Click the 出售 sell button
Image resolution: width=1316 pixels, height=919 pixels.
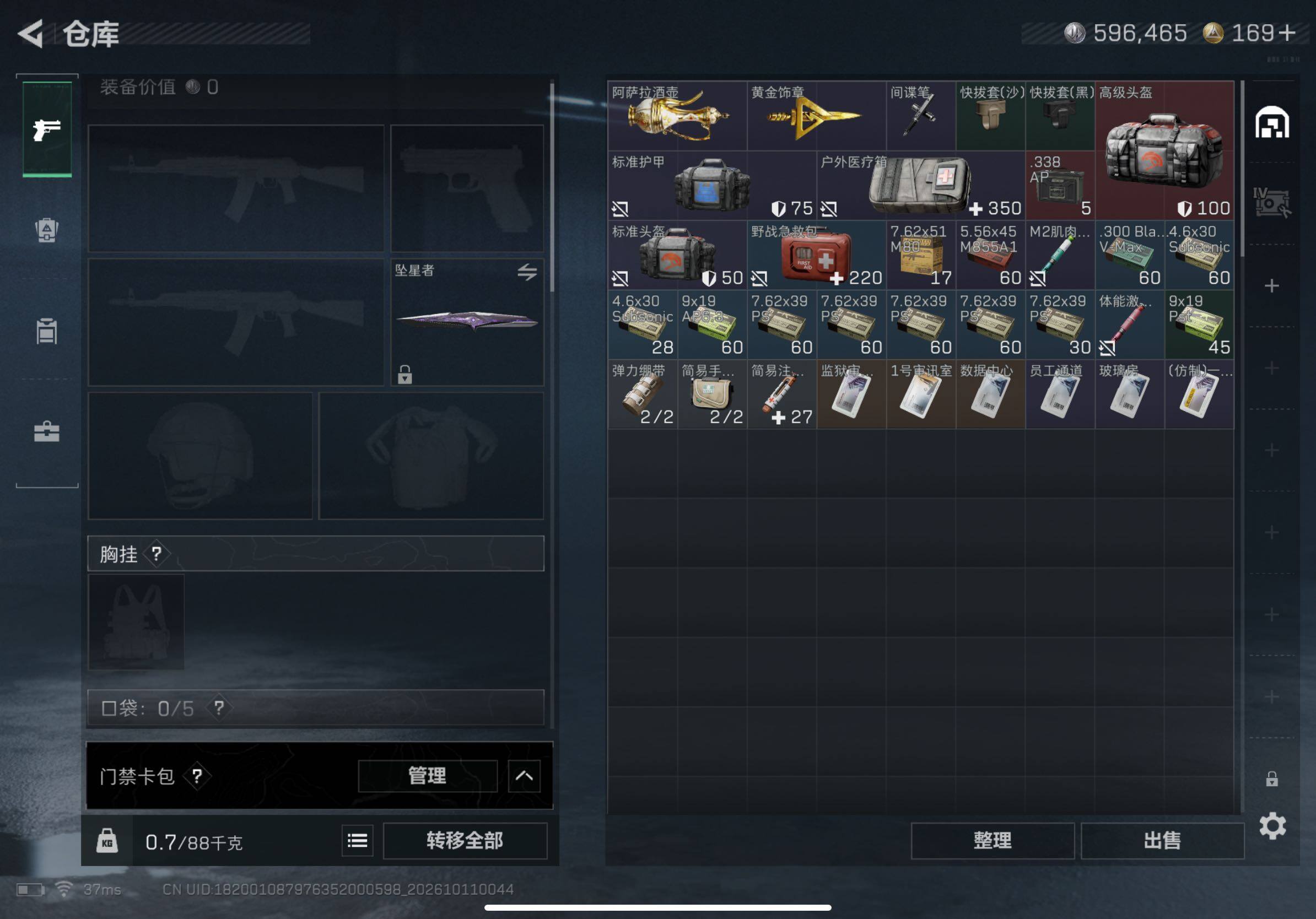point(1162,841)
